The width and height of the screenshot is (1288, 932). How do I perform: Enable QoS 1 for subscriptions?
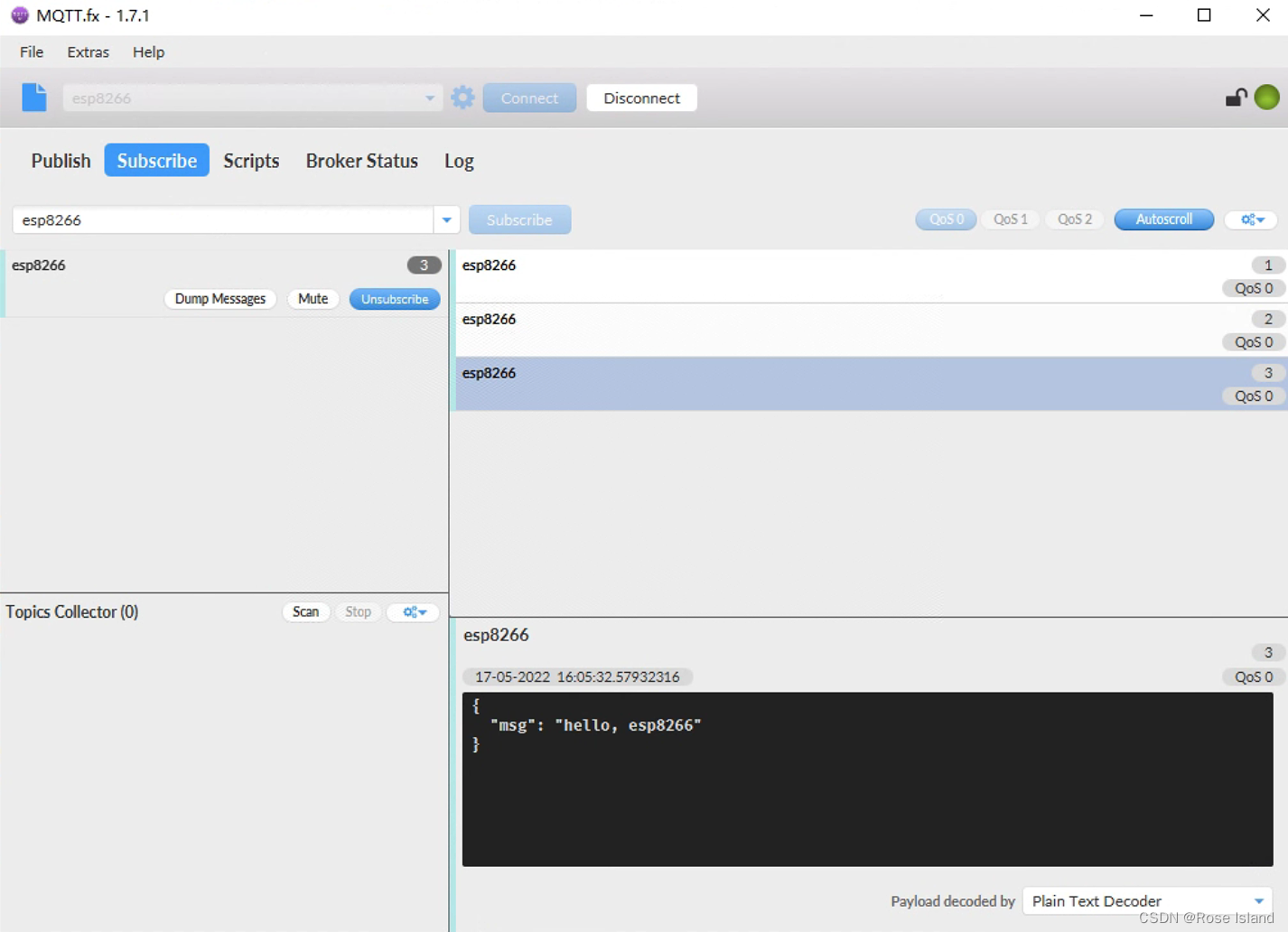1010,219
